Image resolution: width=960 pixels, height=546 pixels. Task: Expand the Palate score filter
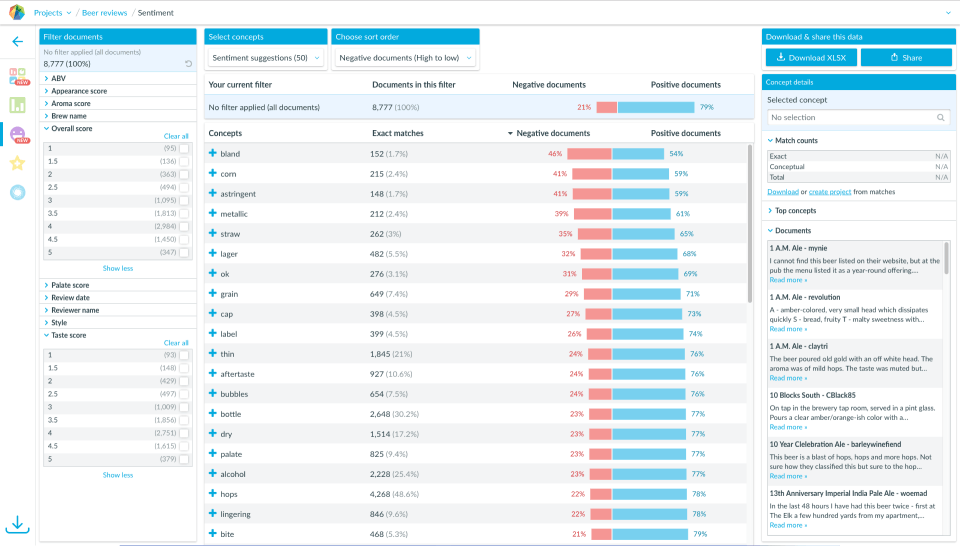point(70,285)
